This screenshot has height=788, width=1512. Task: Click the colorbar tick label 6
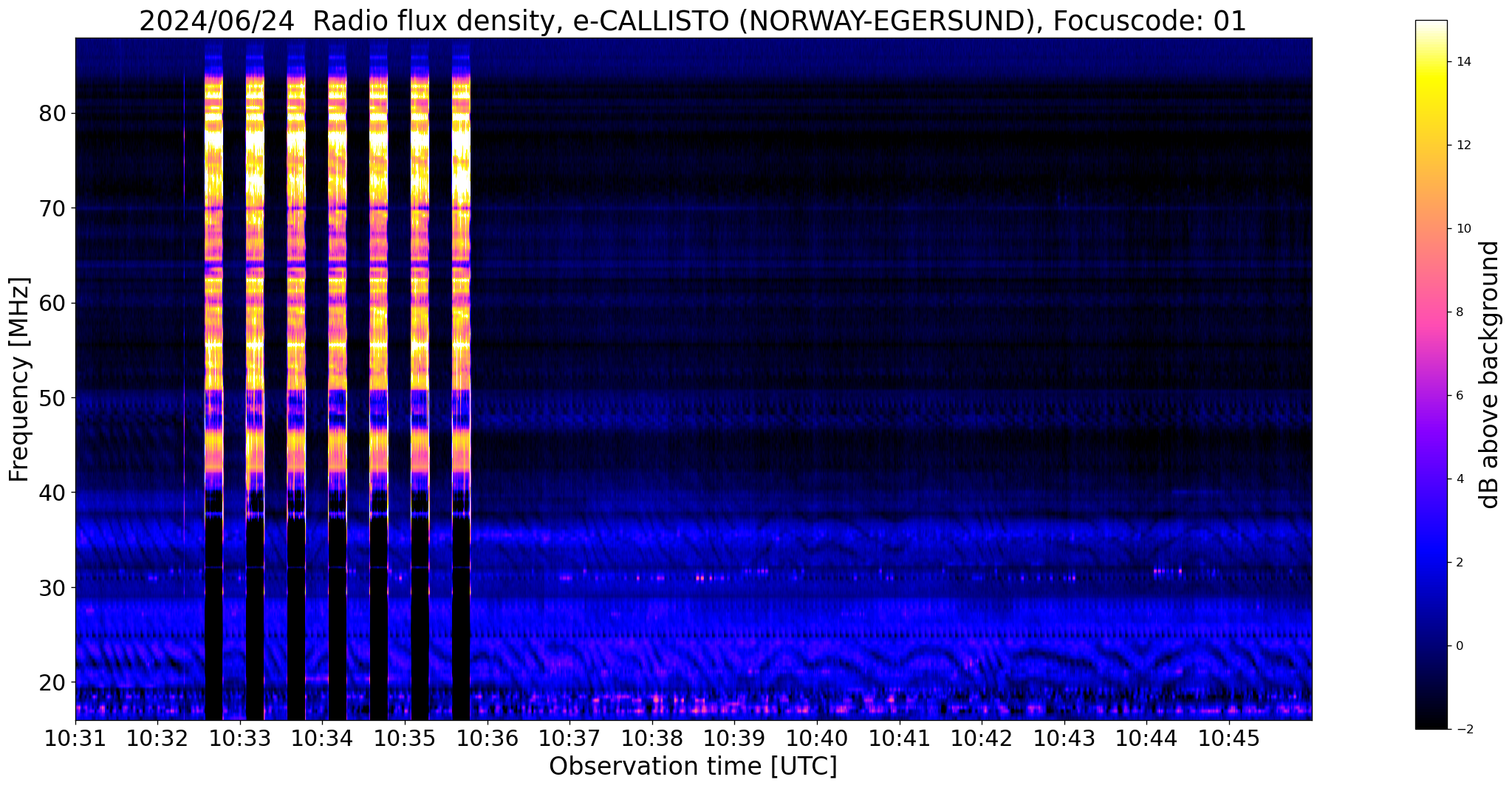point(1459,396)
